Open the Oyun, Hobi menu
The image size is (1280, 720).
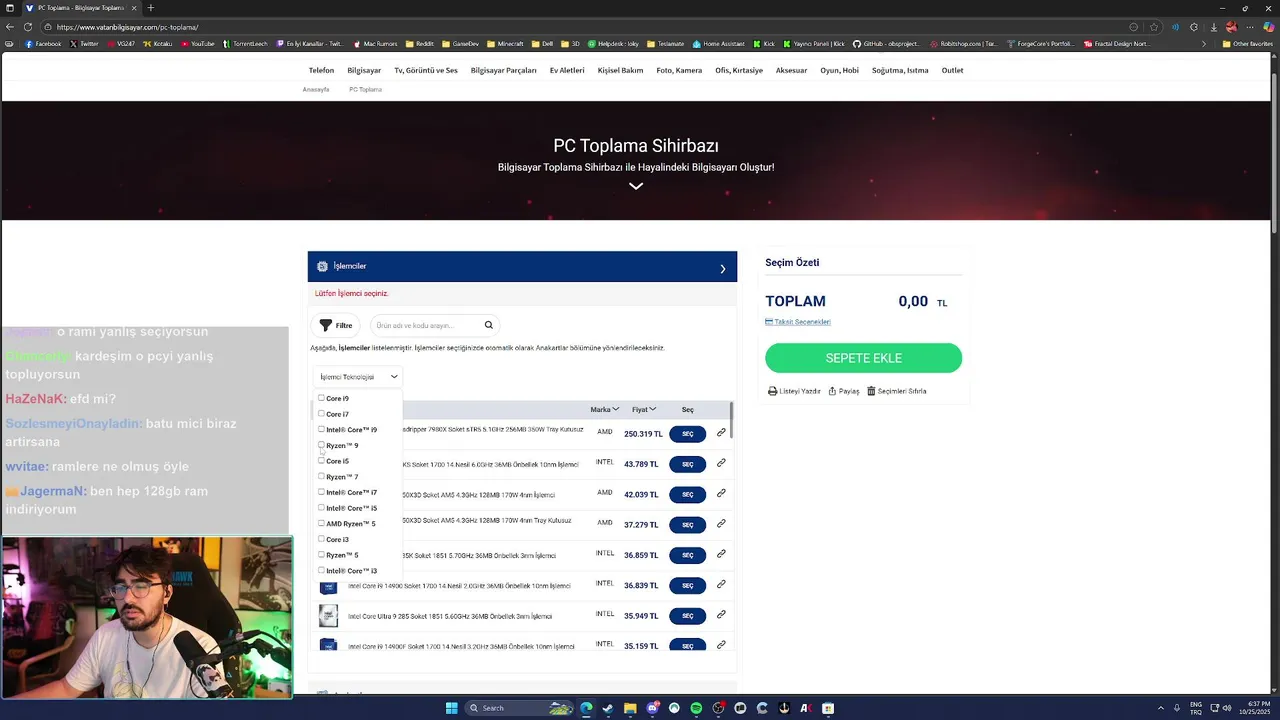(x=840, y=70)
